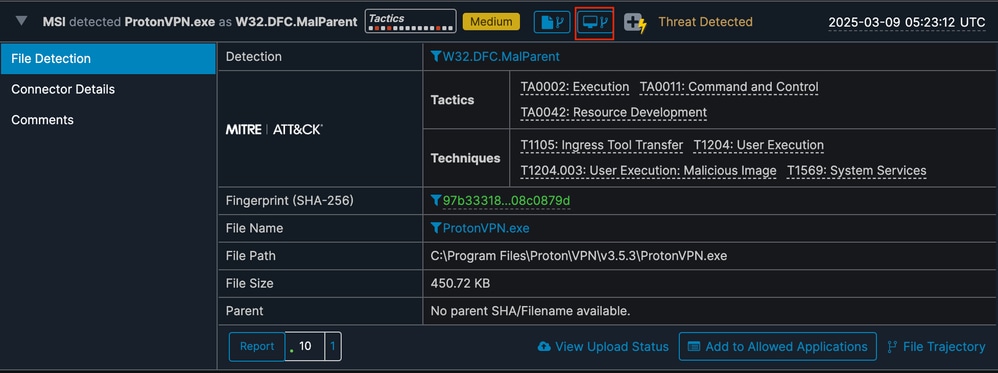Click the 97b33318...08c0879d fingerprint hash

click(507, 201)
